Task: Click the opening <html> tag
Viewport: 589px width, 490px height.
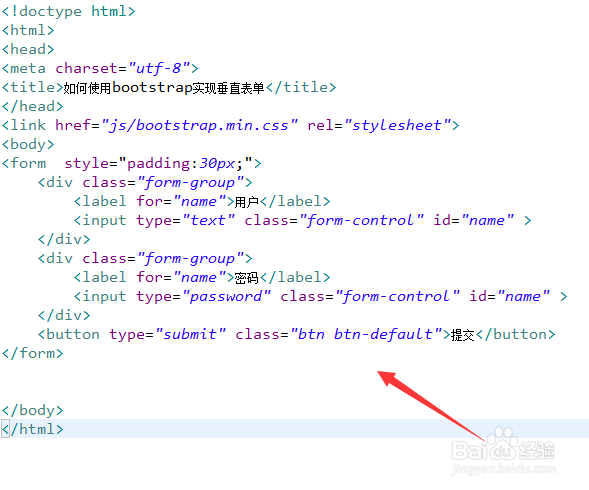Action: pos(28,30)
